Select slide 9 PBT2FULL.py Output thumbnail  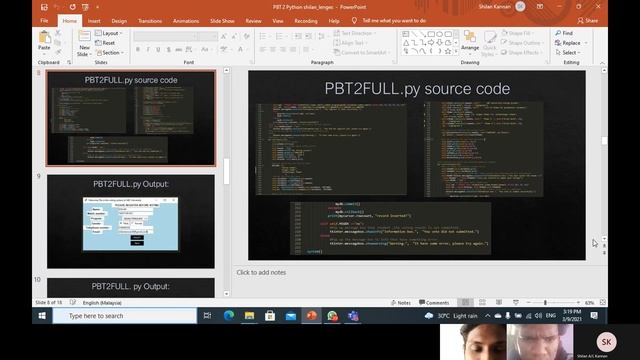131,222
